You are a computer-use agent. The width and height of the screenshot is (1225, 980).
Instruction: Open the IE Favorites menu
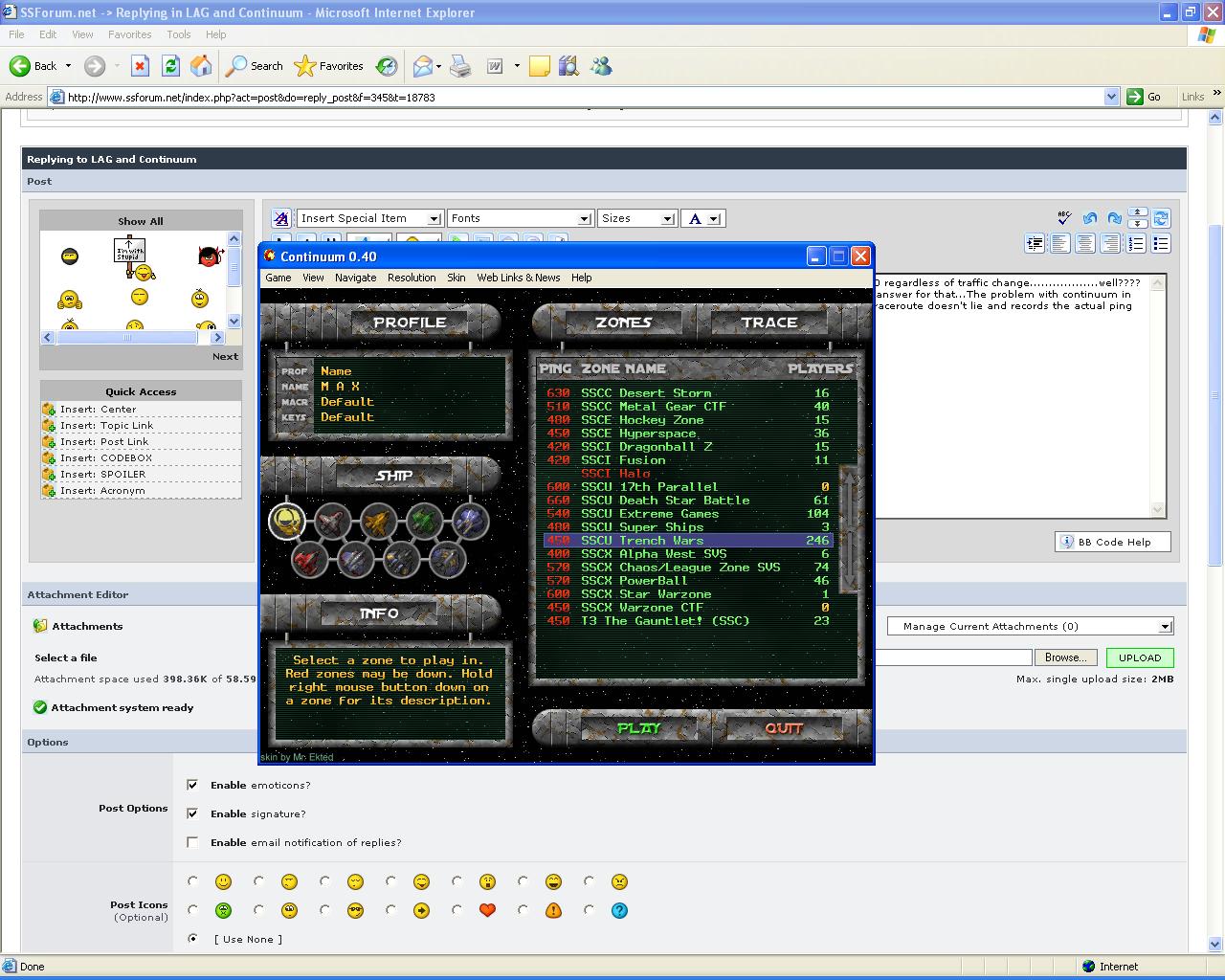tap(130, 34)
